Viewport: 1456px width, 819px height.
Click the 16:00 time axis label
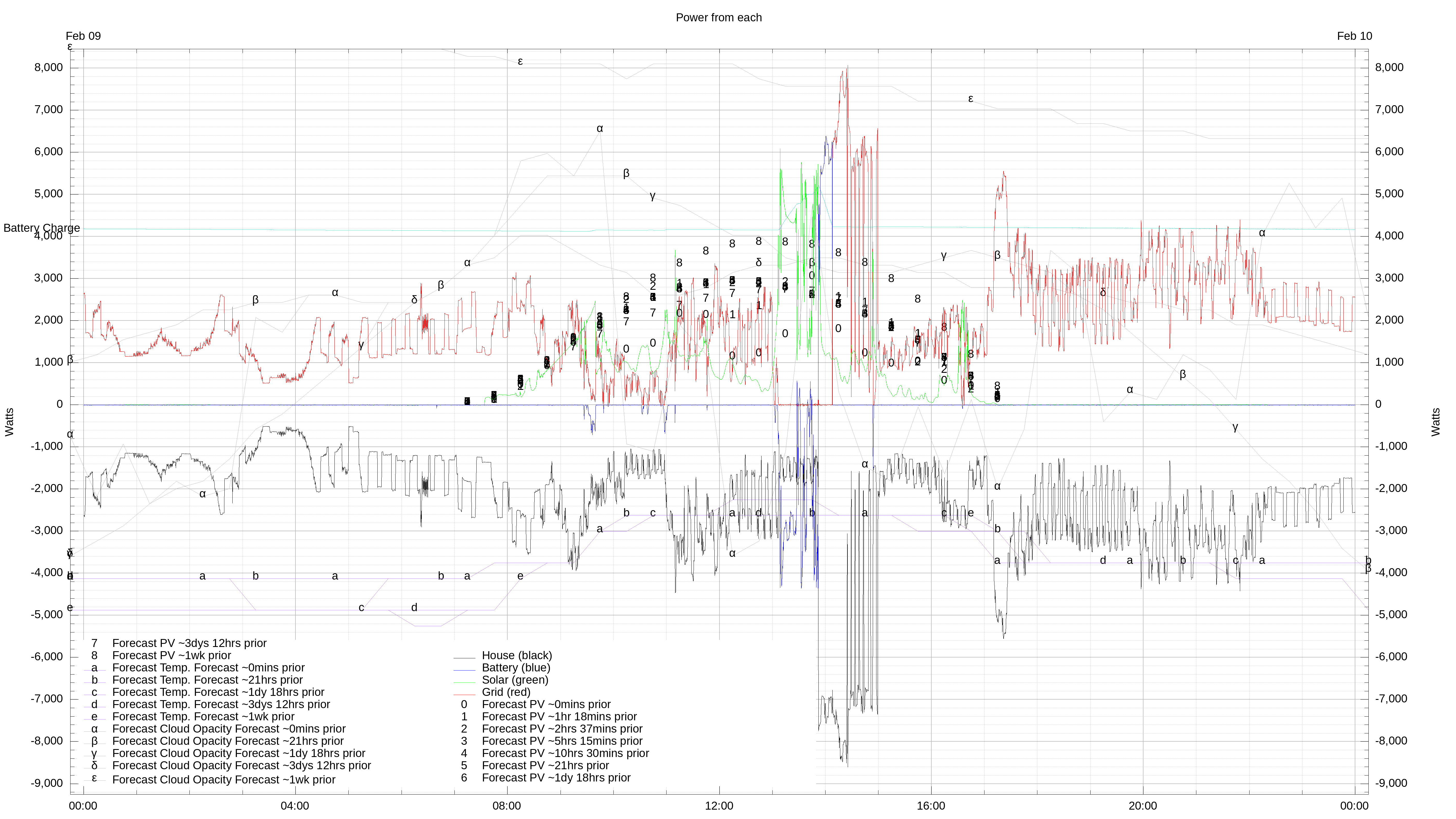(930, 806)
